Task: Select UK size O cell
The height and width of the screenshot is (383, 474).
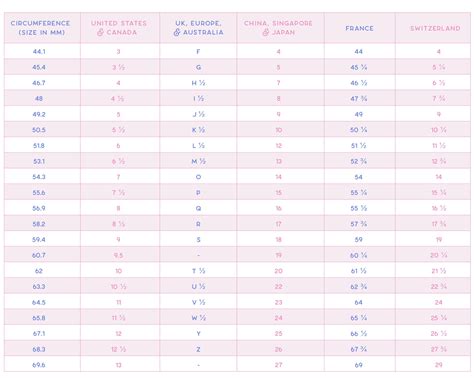Action: 198,177
